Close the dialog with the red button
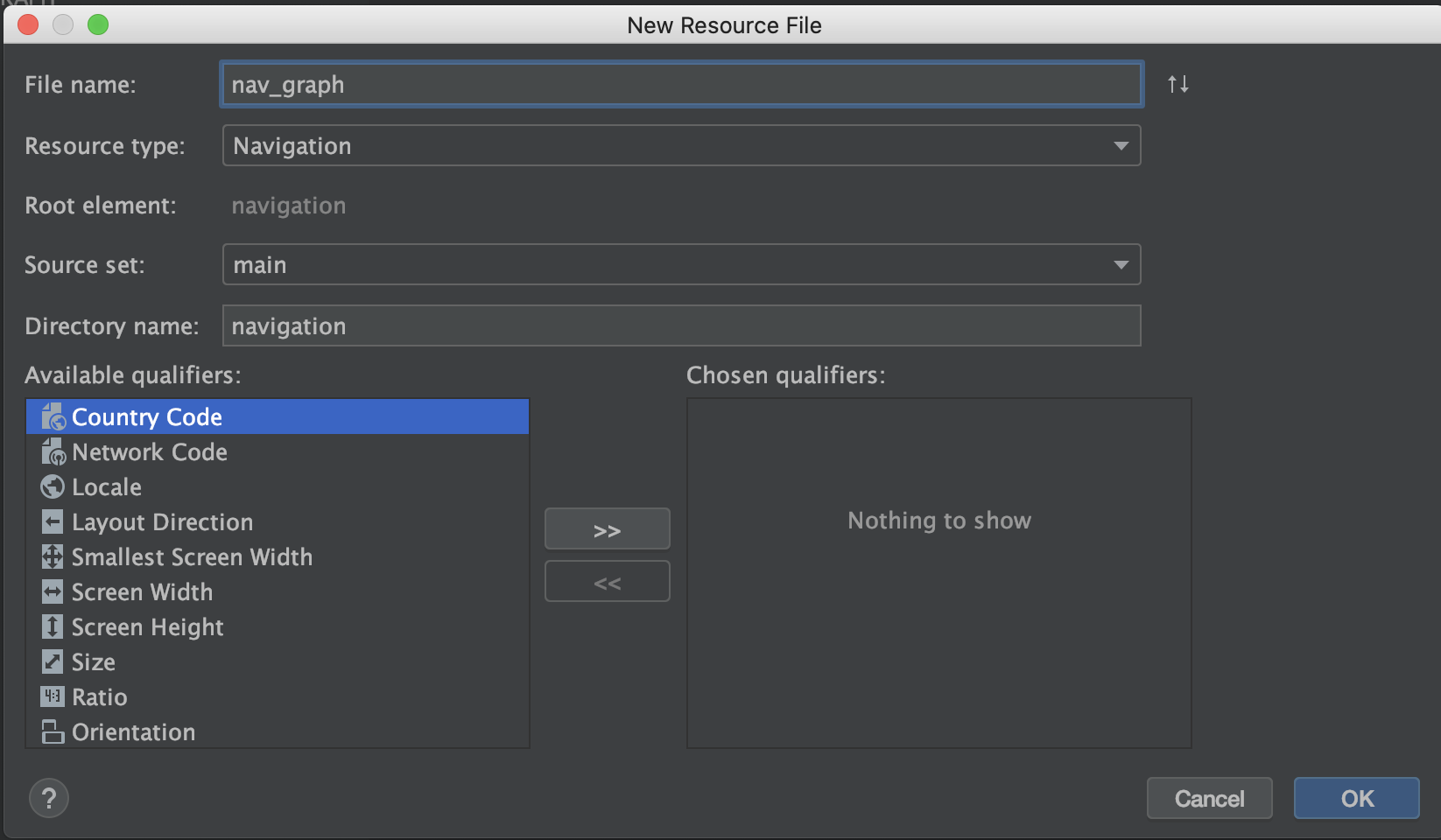Image resolution: width=1441 pixels, height=840 pixels. tap(28, 24)
